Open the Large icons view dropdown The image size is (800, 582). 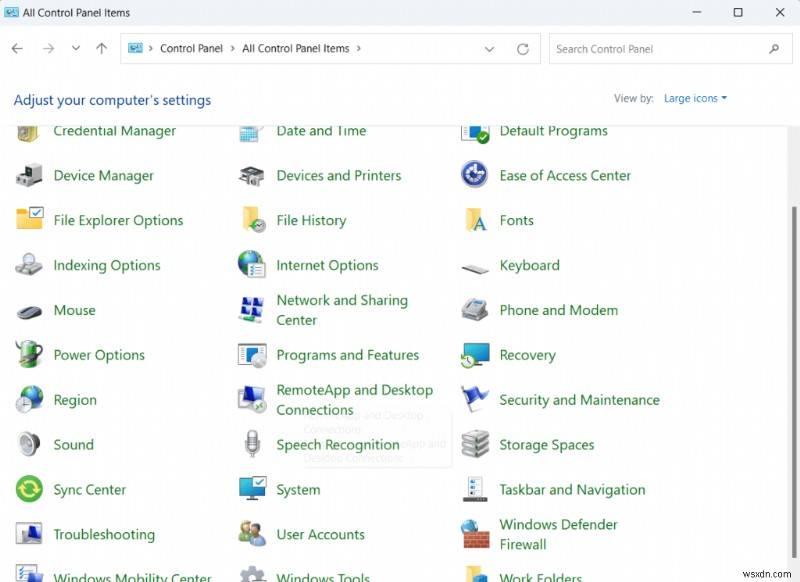695,98
